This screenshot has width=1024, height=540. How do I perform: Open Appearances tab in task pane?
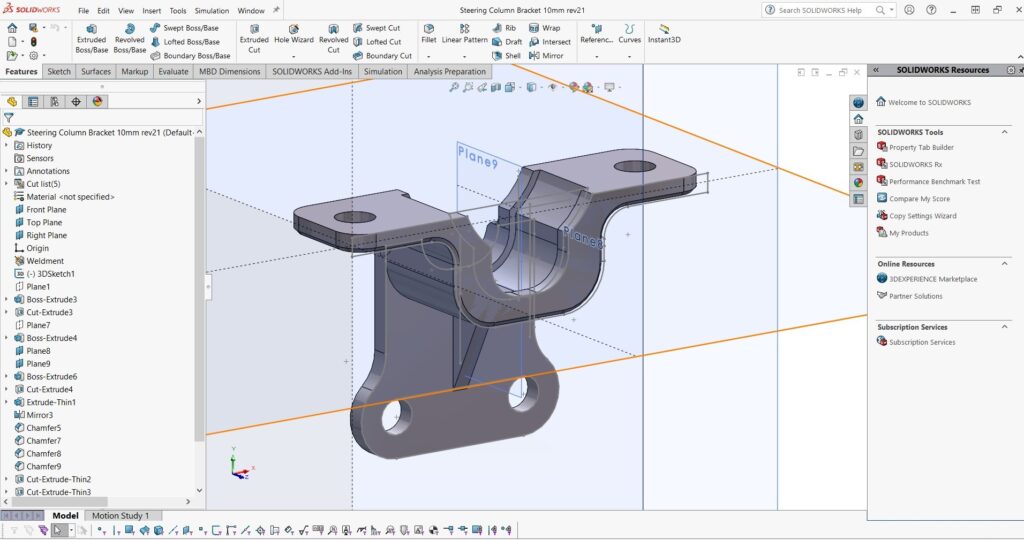[858, 183]
